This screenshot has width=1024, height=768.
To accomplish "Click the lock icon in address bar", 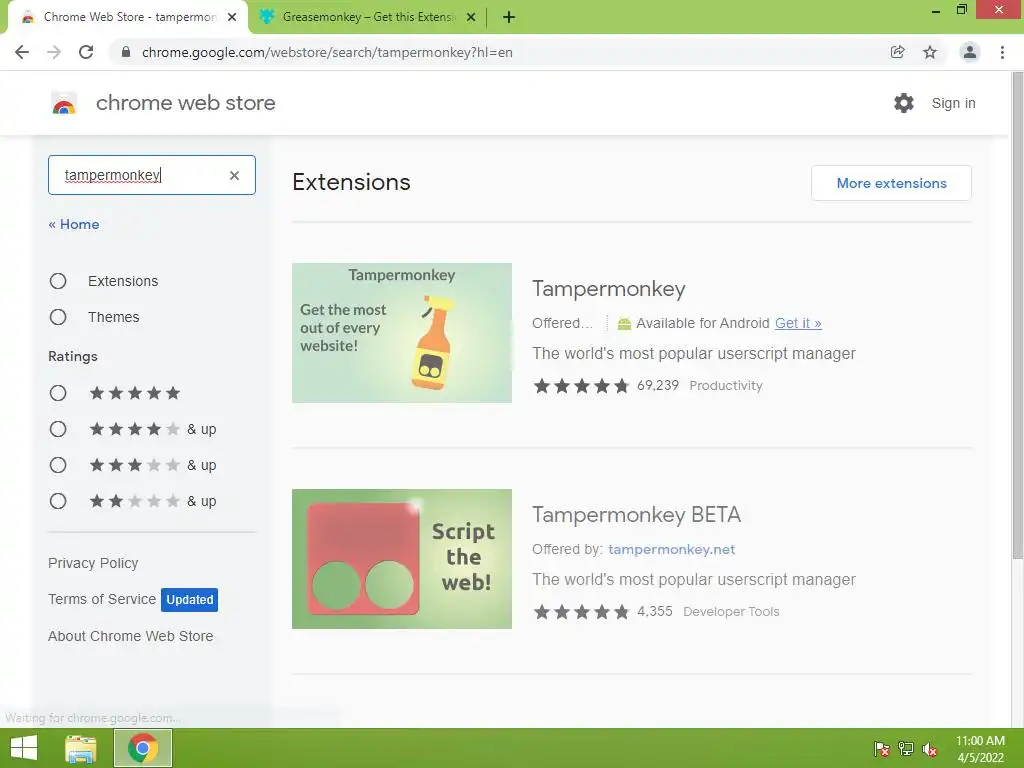I will coord(126,52).
